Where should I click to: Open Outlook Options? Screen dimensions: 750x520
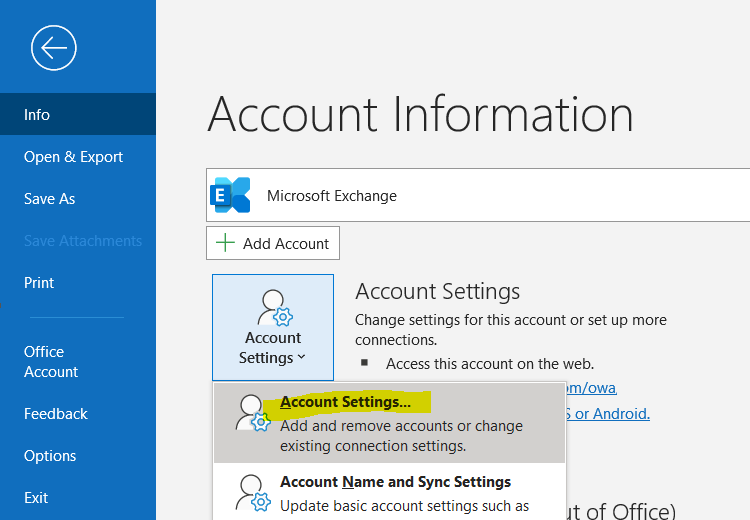click(x=78, y=455)
